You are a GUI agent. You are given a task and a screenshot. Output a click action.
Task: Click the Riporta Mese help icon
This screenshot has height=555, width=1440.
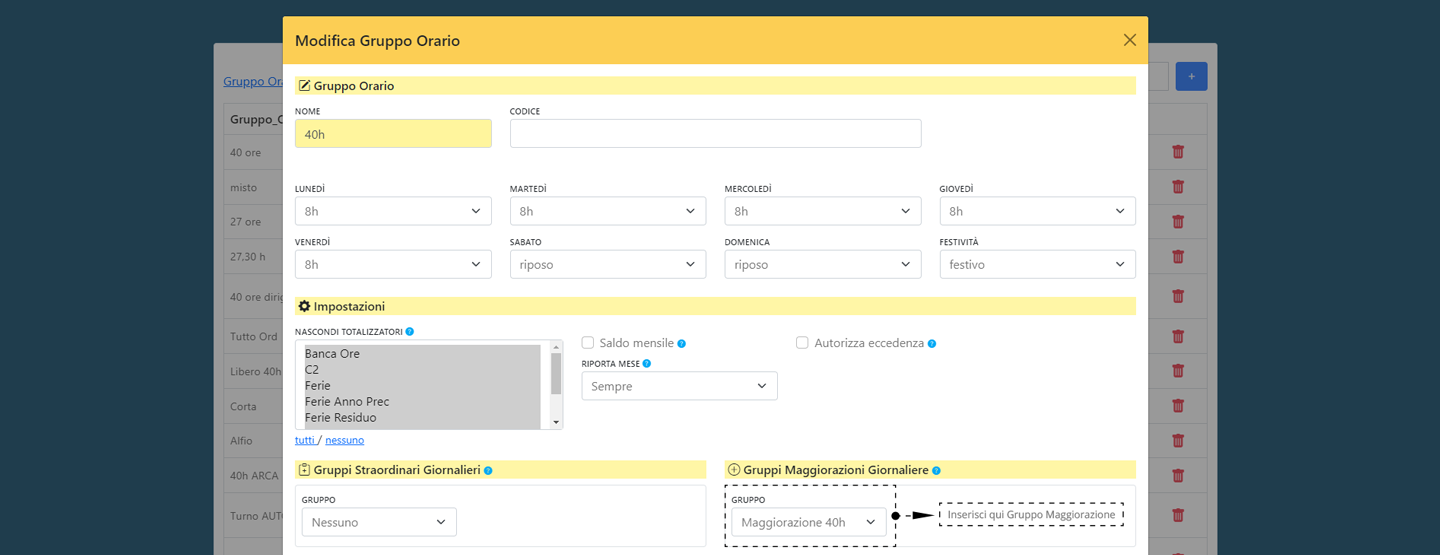click(647, 364)
